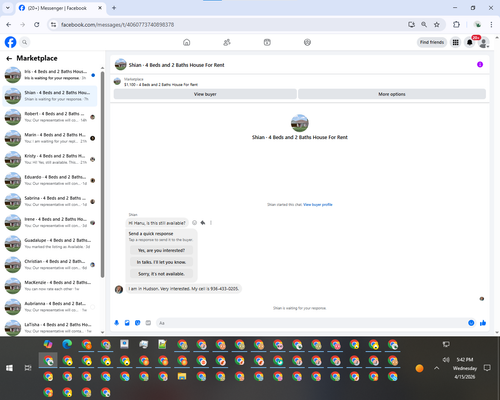The image size is (500, 400).
Task: Open the Facebook menu grid icon
Action: point(455,42)
